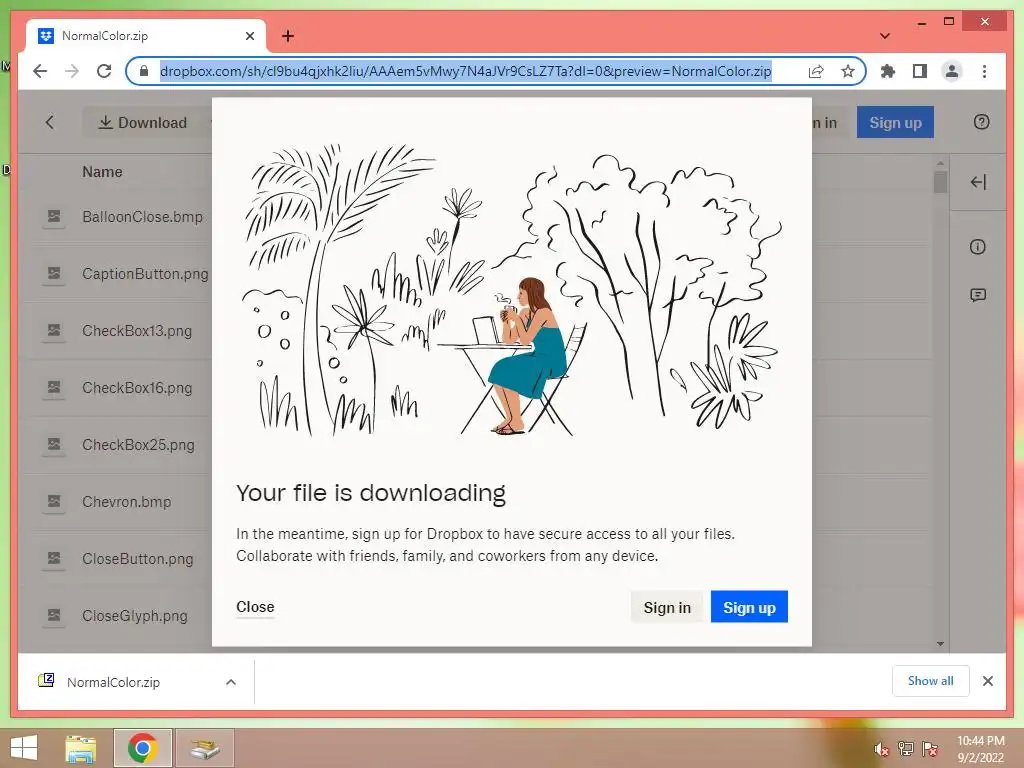Click image icon beside BalloonClose.bmp
This screenshot has height=768, width=1024.
click(54, 216)
